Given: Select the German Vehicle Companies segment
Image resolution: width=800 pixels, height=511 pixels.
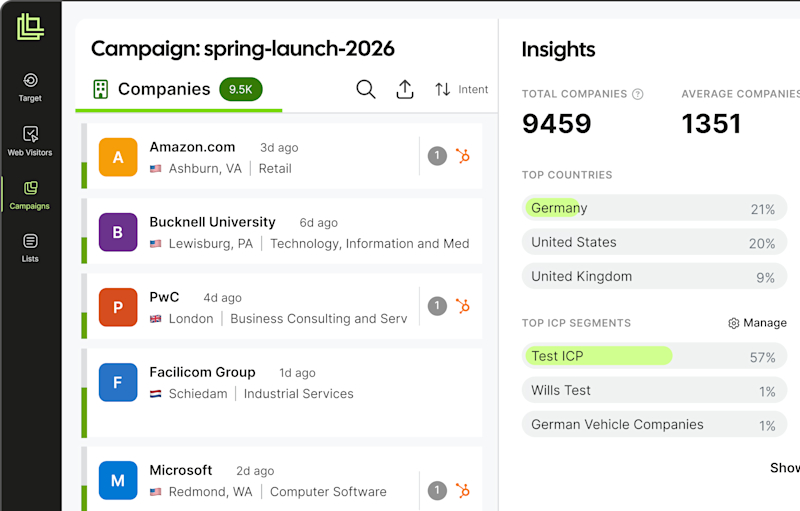Looking at the screenshot, I should pos(654,424).
